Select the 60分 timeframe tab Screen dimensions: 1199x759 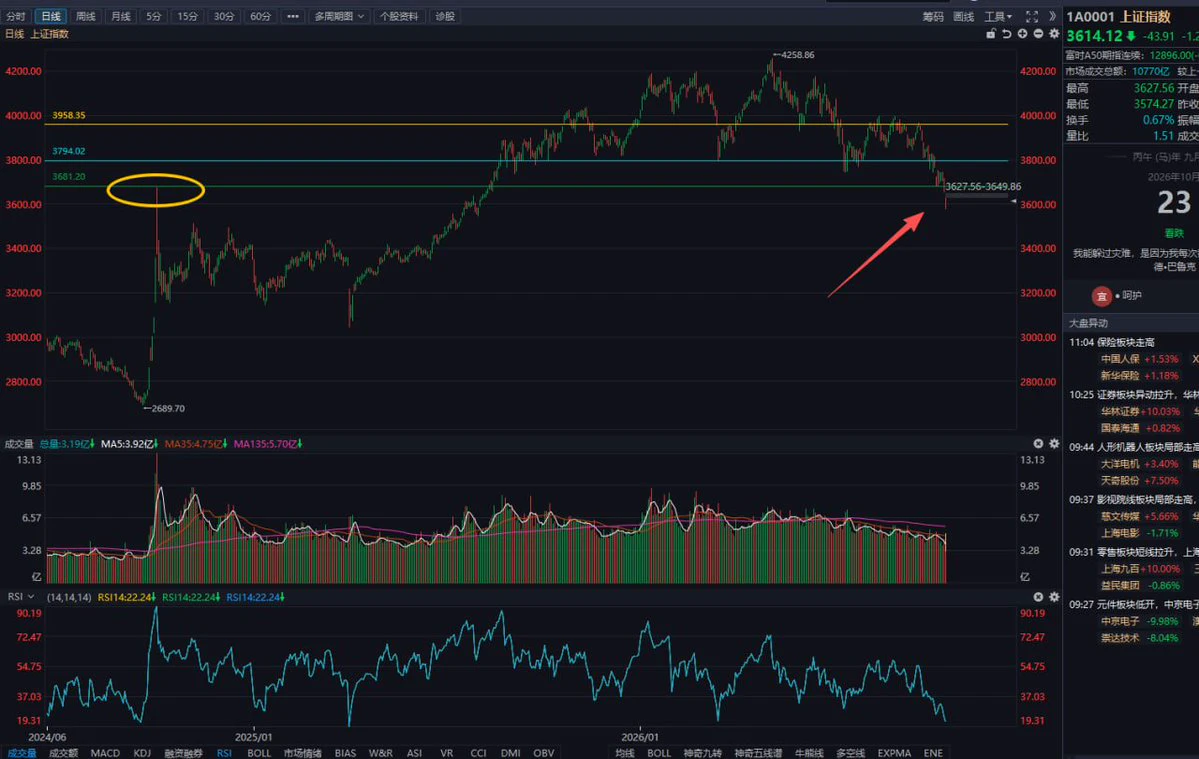260,16
